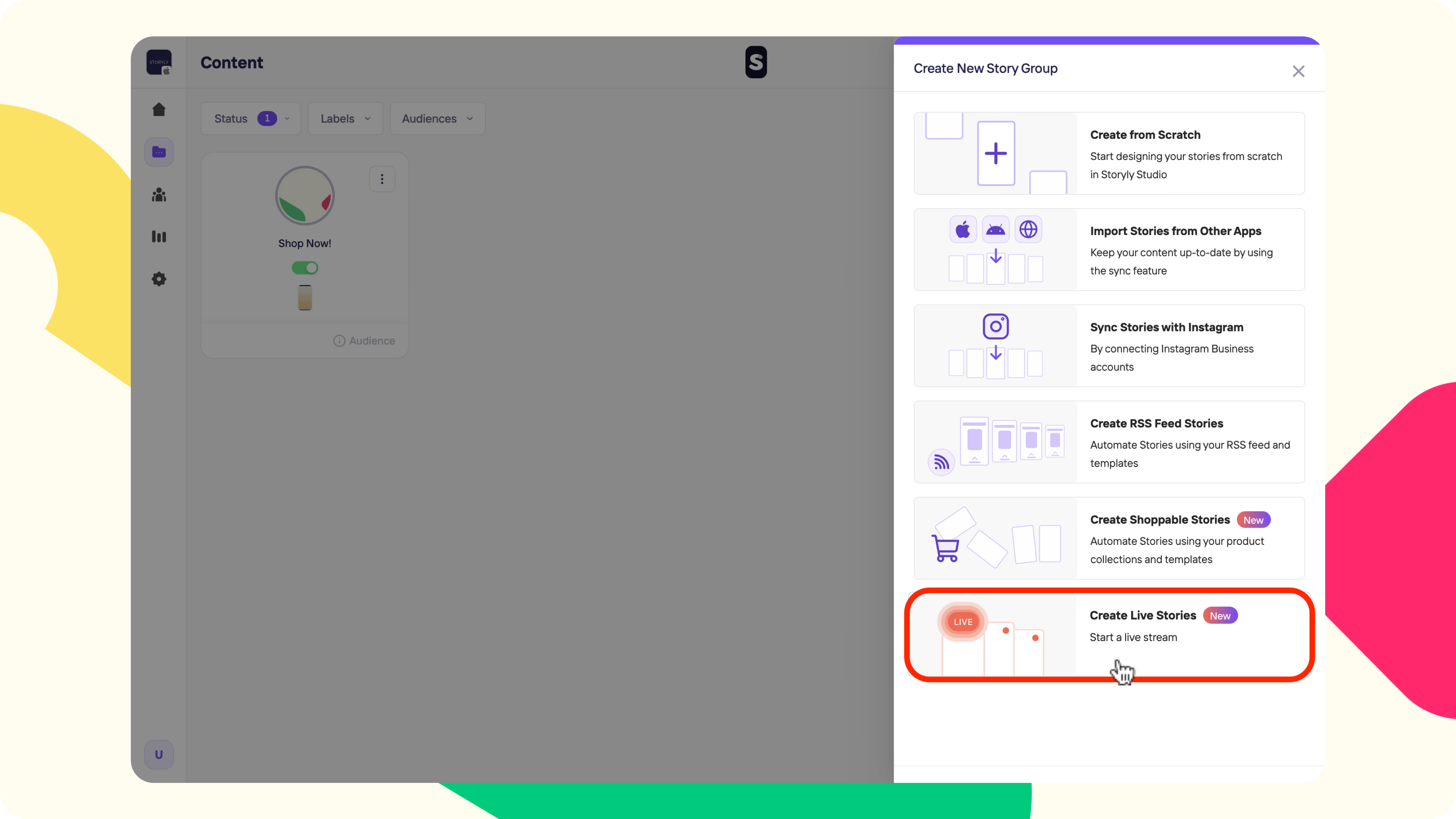
Task: Click the Audience info icon on card
Action: coord(339,341)
